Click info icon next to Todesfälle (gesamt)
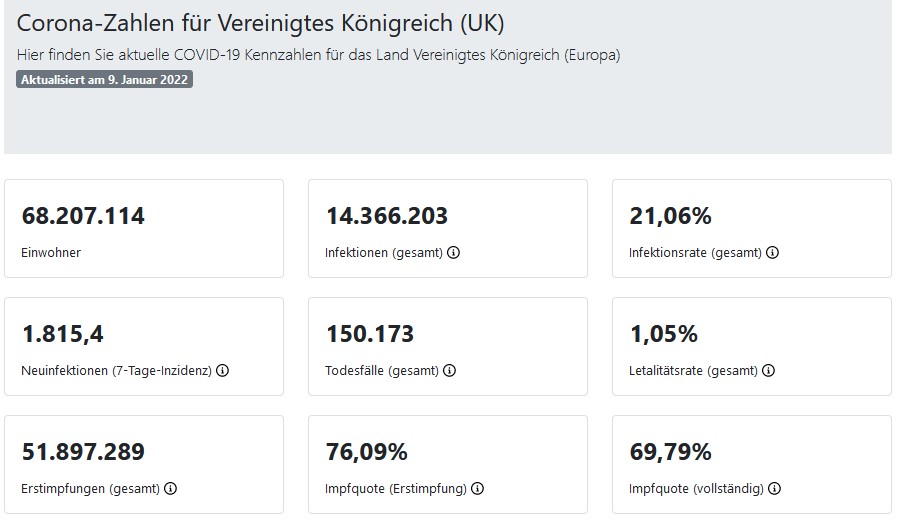 [450, 371]
